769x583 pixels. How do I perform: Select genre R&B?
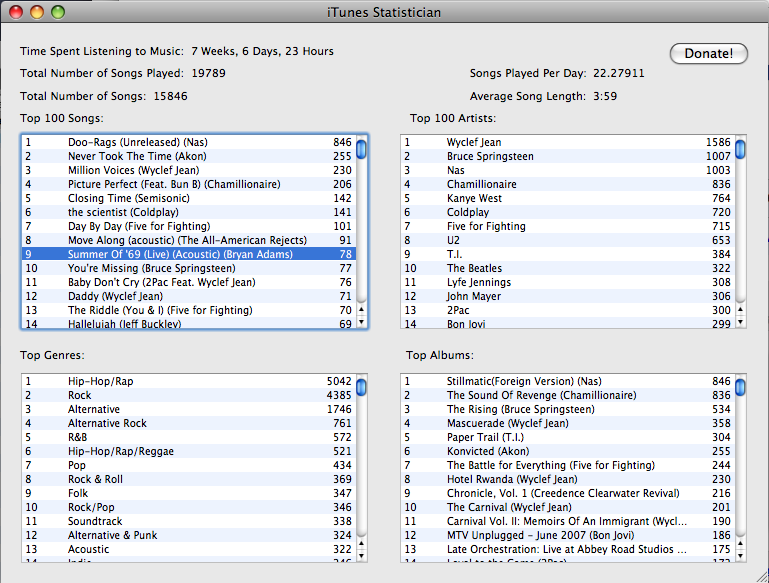(x=189, y=437)
